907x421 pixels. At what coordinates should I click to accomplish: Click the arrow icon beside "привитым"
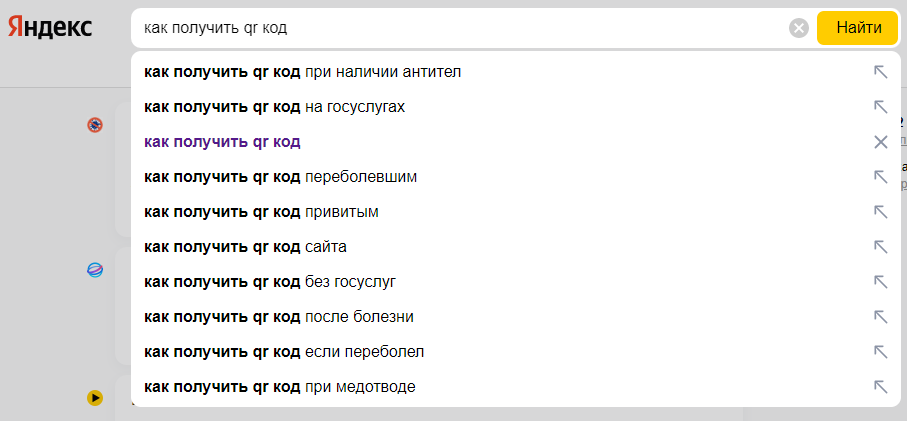(880, 212)
